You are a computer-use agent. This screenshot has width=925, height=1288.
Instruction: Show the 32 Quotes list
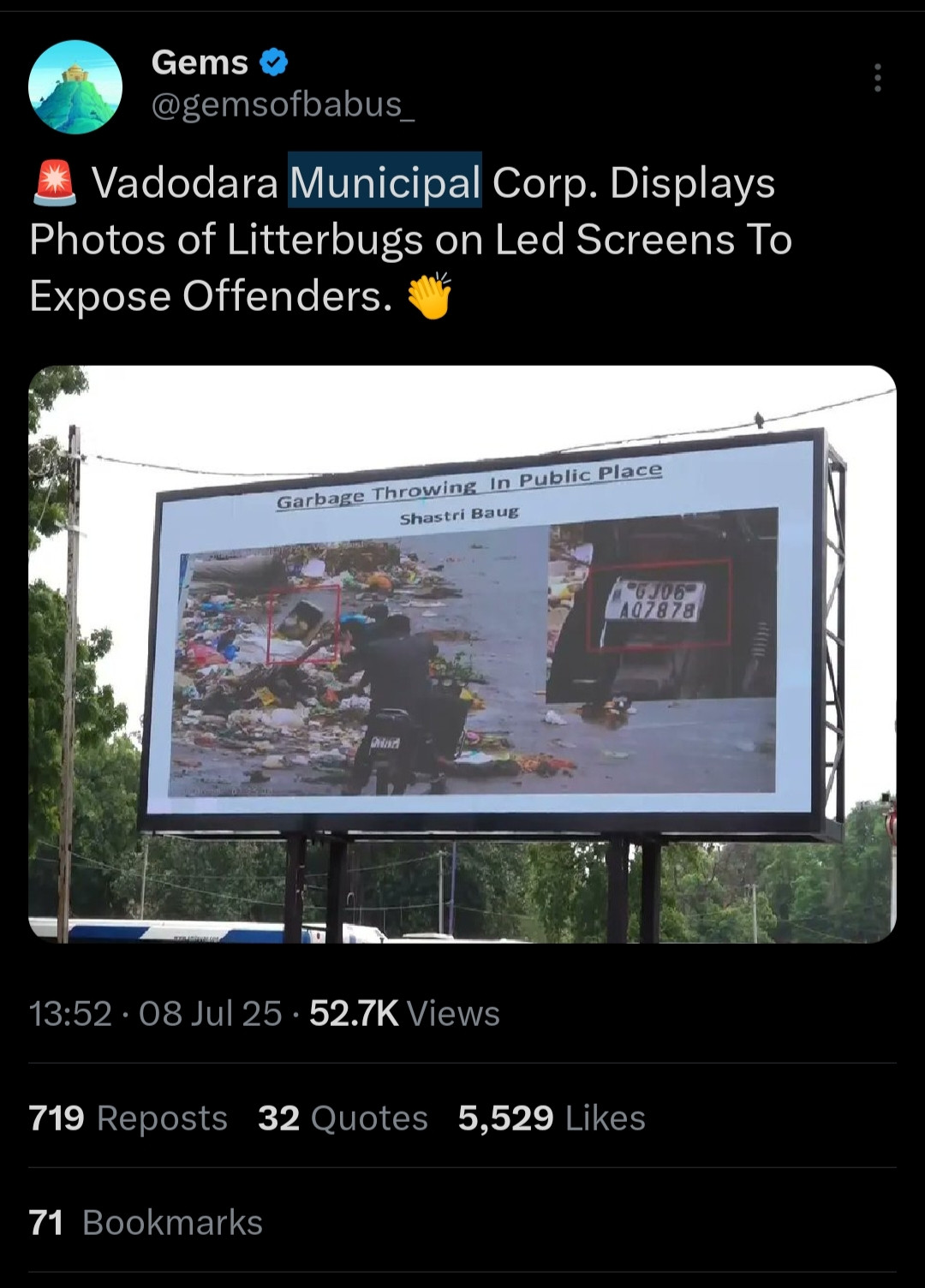tap(343, 1118)
